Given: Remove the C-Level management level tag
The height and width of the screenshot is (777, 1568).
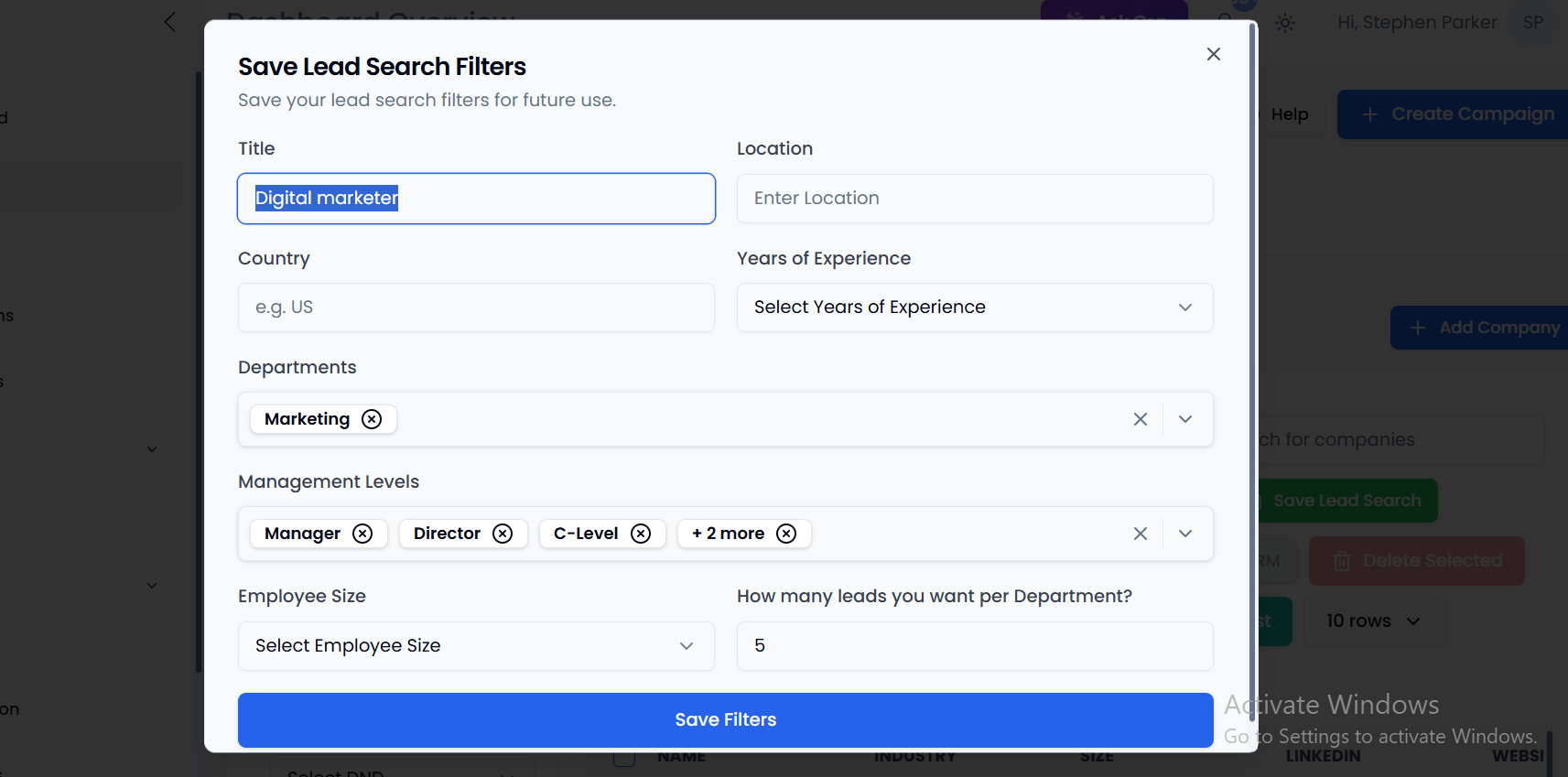Looking at the screenshot, I should tap(641, 534).
